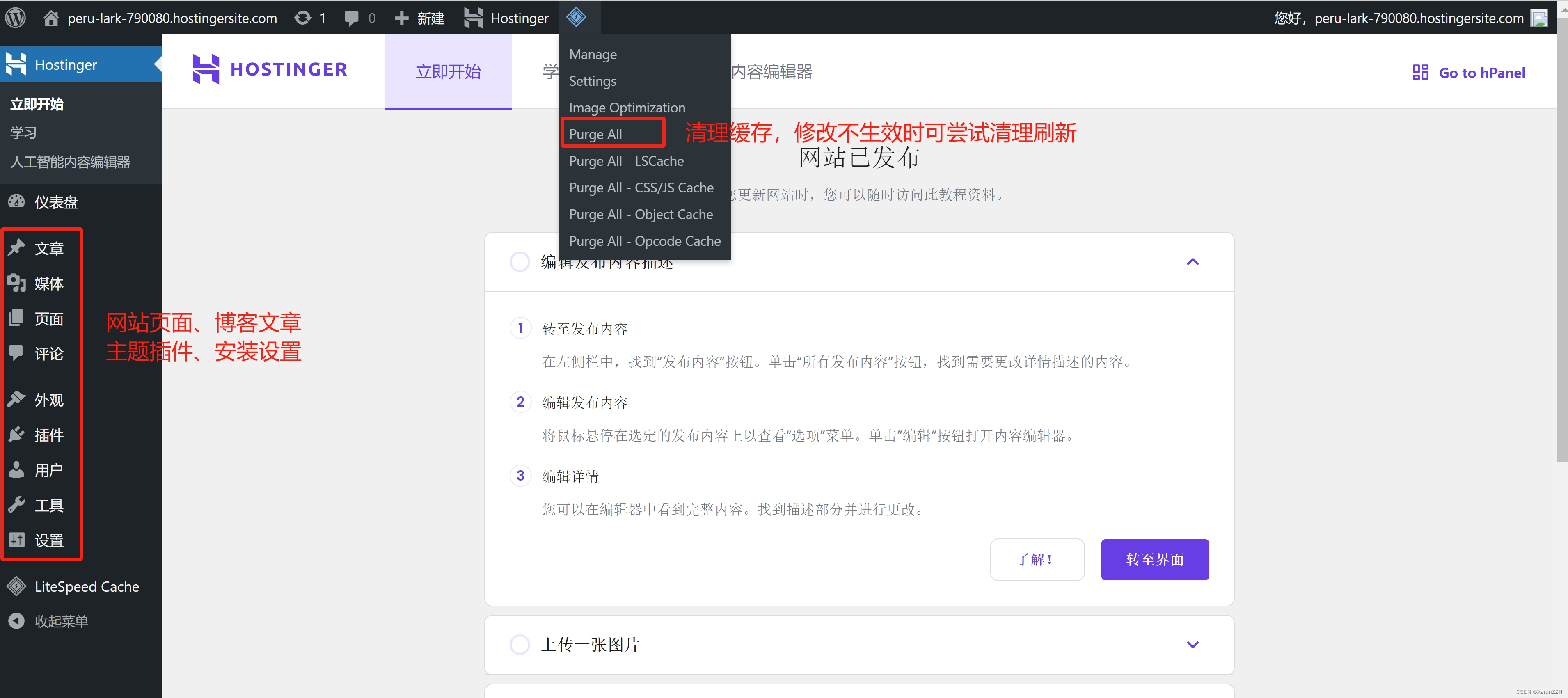1568x698 pixels.
Task: Select Manage from LiteSpeed dropdown
Action: [x=645, y=54]
